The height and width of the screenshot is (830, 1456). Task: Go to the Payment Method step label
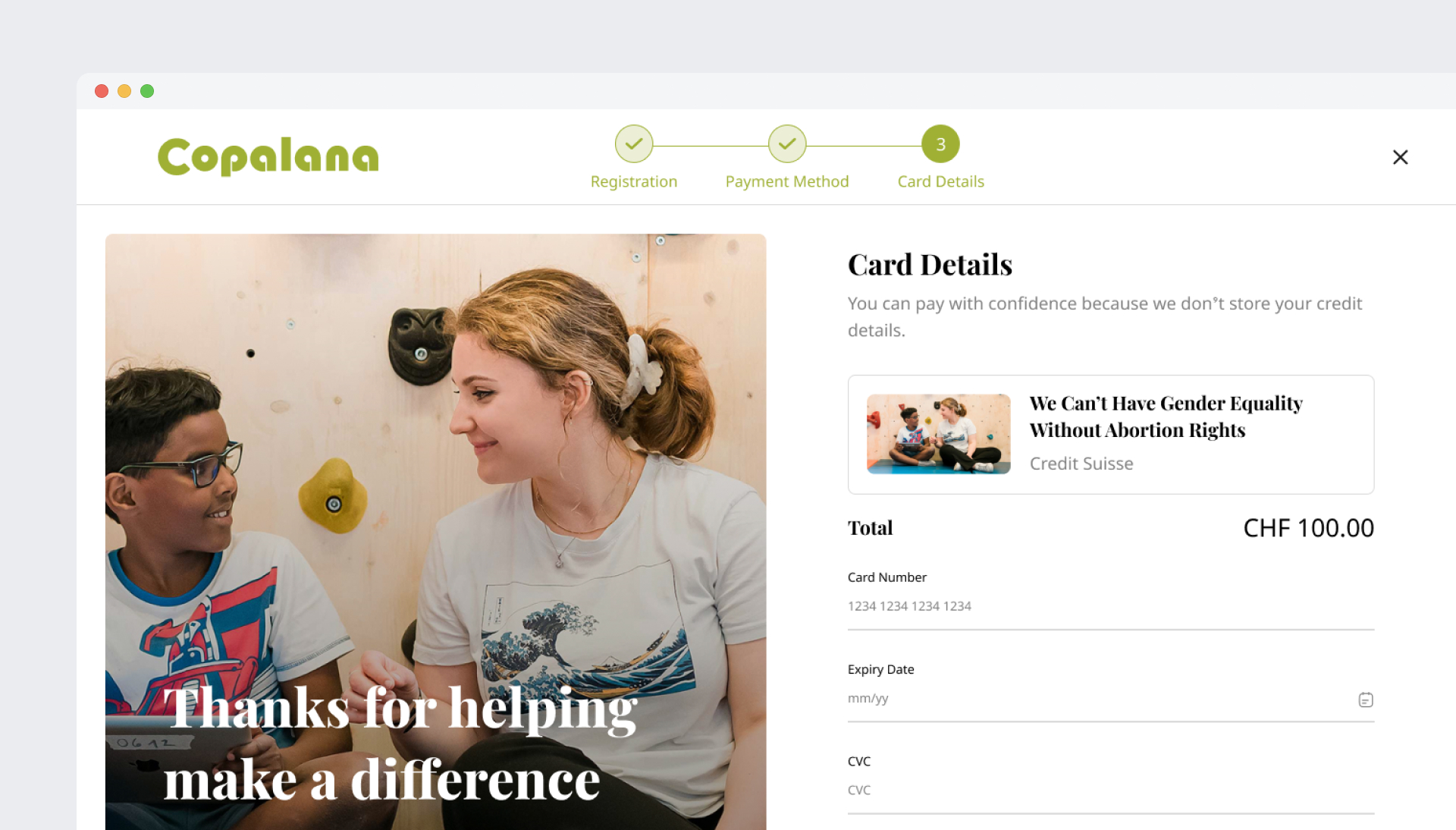pos(787,182)
